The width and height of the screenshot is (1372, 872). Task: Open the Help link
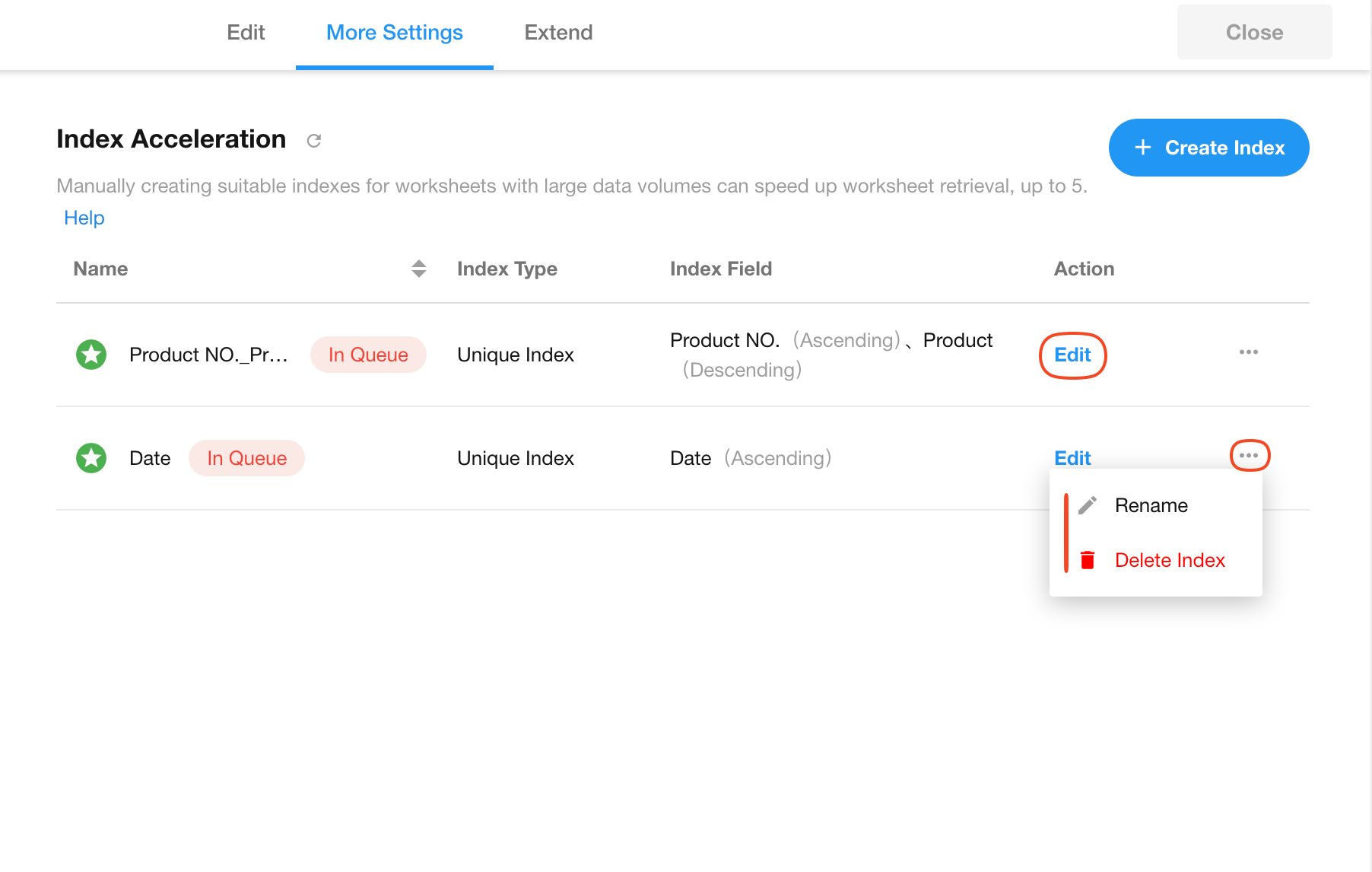click(x=84, y=218)
